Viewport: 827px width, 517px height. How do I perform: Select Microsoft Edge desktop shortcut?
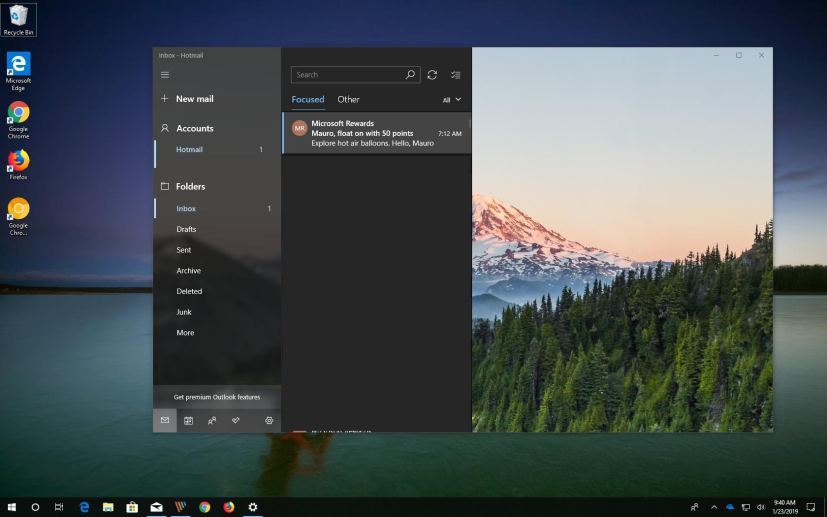[18, 71]
